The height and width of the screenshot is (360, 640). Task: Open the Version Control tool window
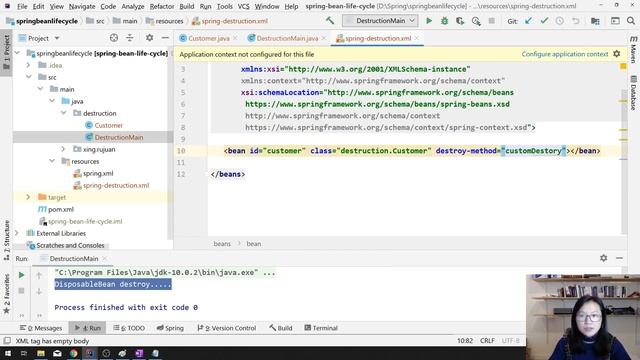227,328
